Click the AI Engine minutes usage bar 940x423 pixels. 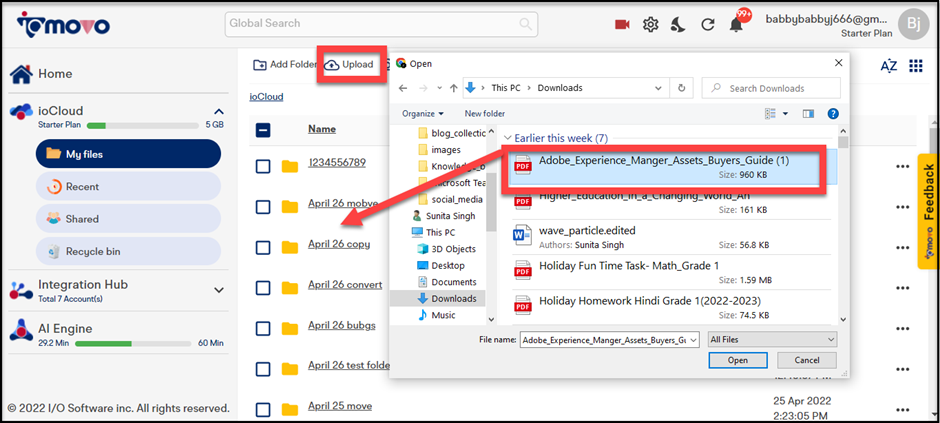tap(131, 343)
